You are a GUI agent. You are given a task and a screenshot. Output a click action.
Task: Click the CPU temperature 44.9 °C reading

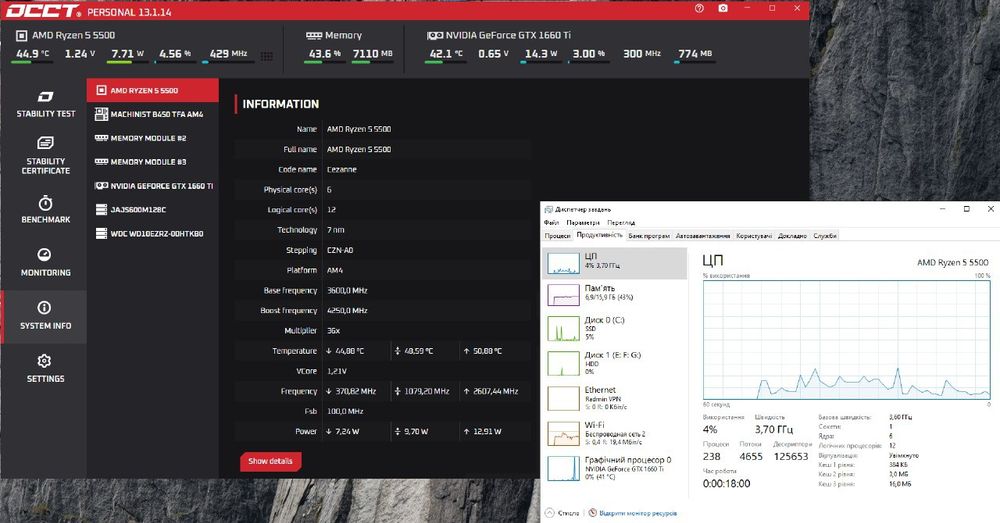(33, 54)
